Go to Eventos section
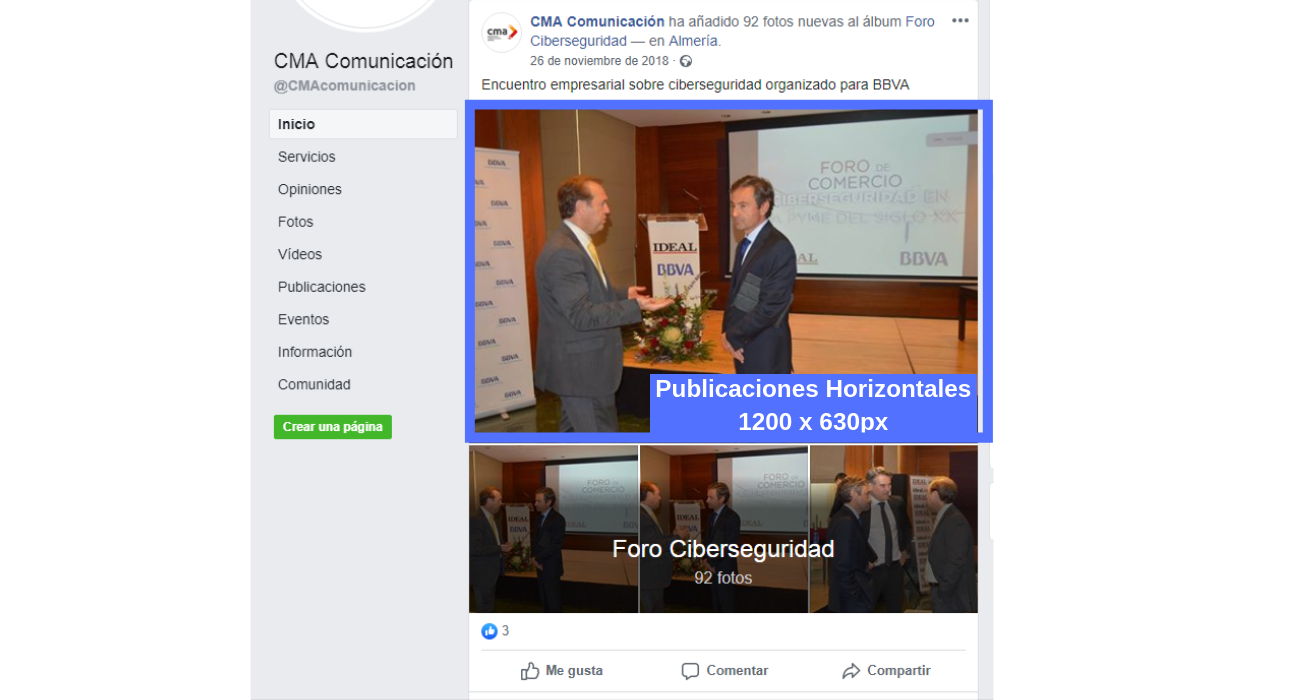1300x700 pixels. click(x=304, y=319)
